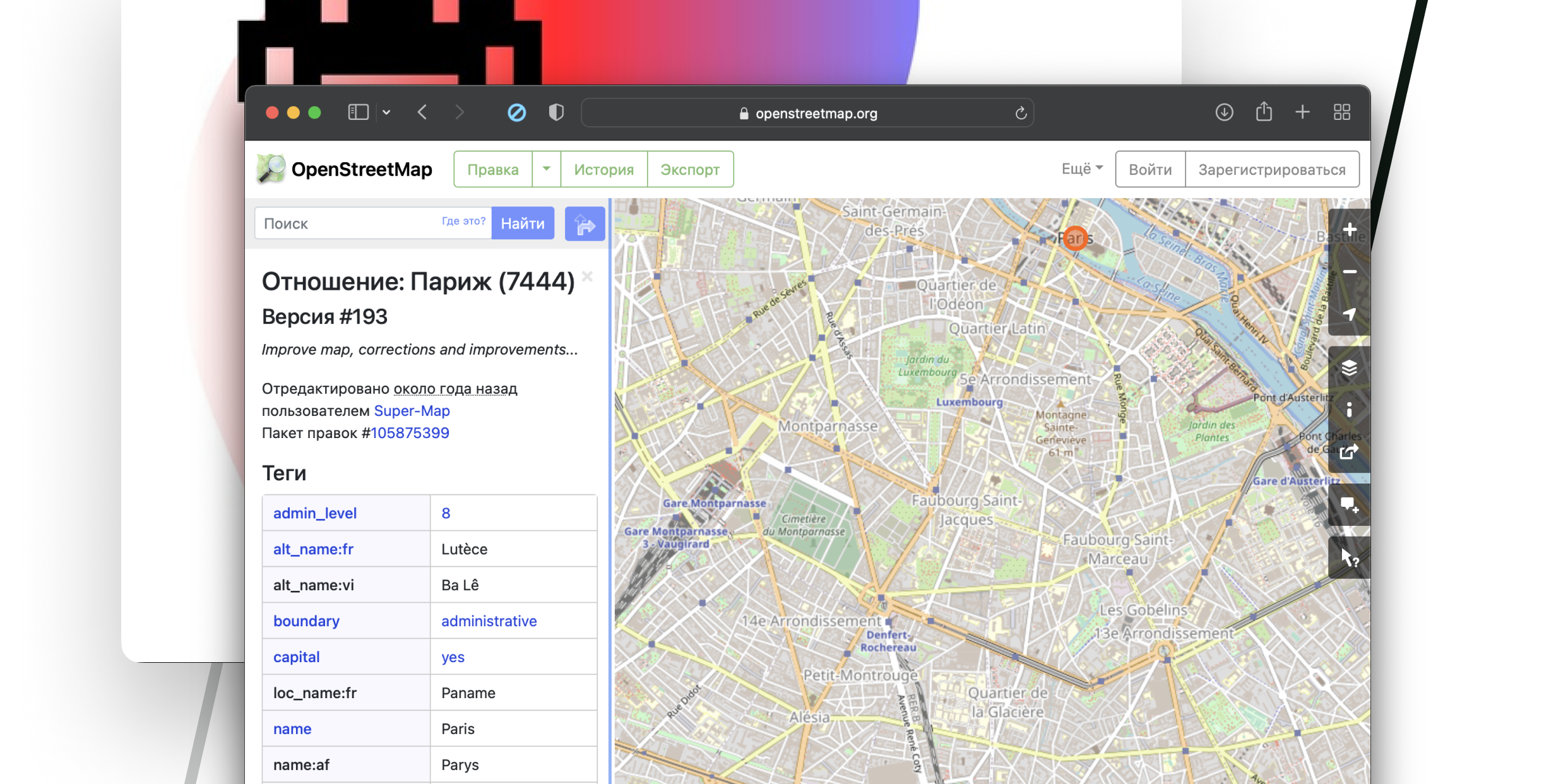The image size is (1568, 784).
Task: Open the Экспорт tab
Action: [690, 169]
